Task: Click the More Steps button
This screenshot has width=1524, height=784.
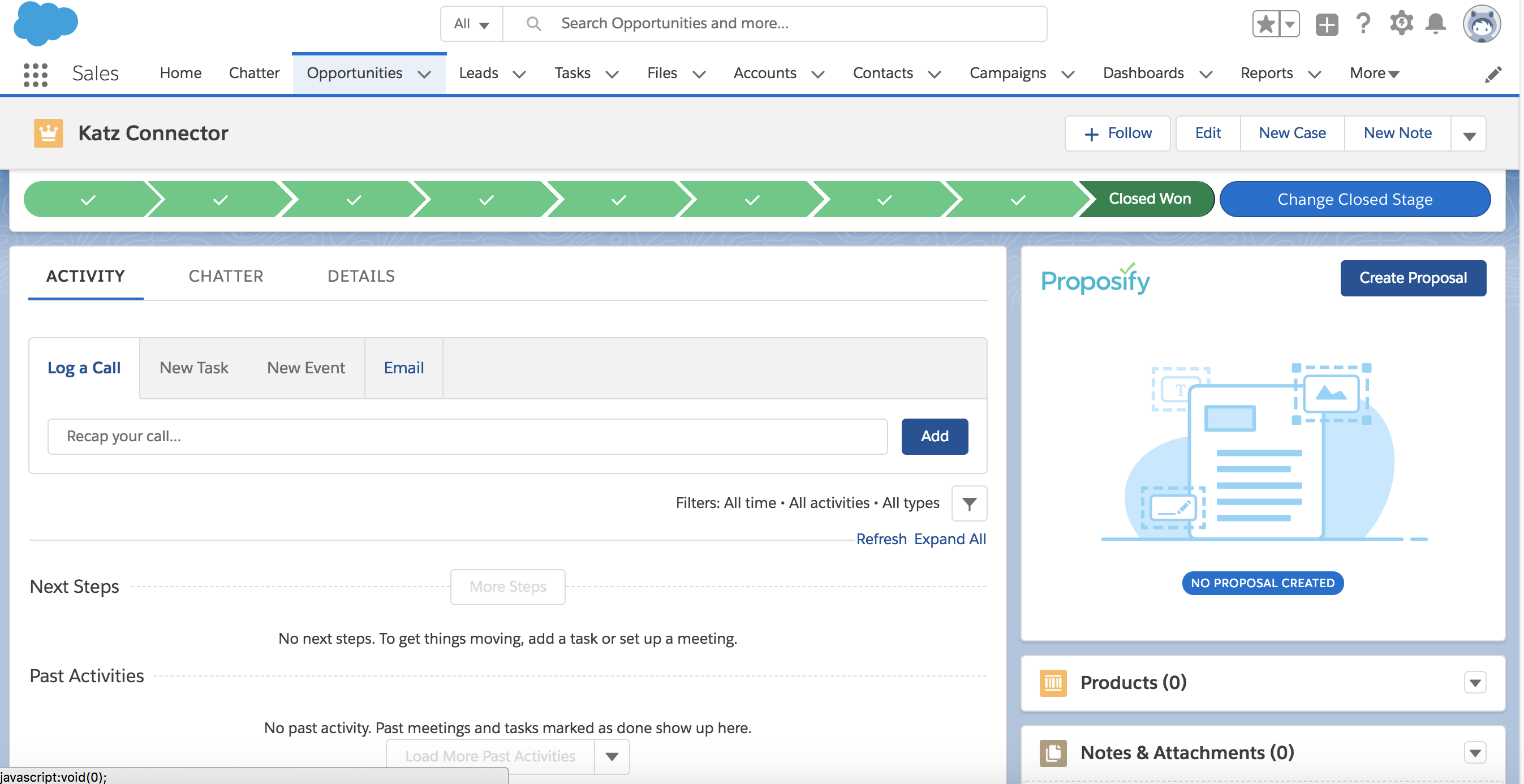Action: click(507, 587)
